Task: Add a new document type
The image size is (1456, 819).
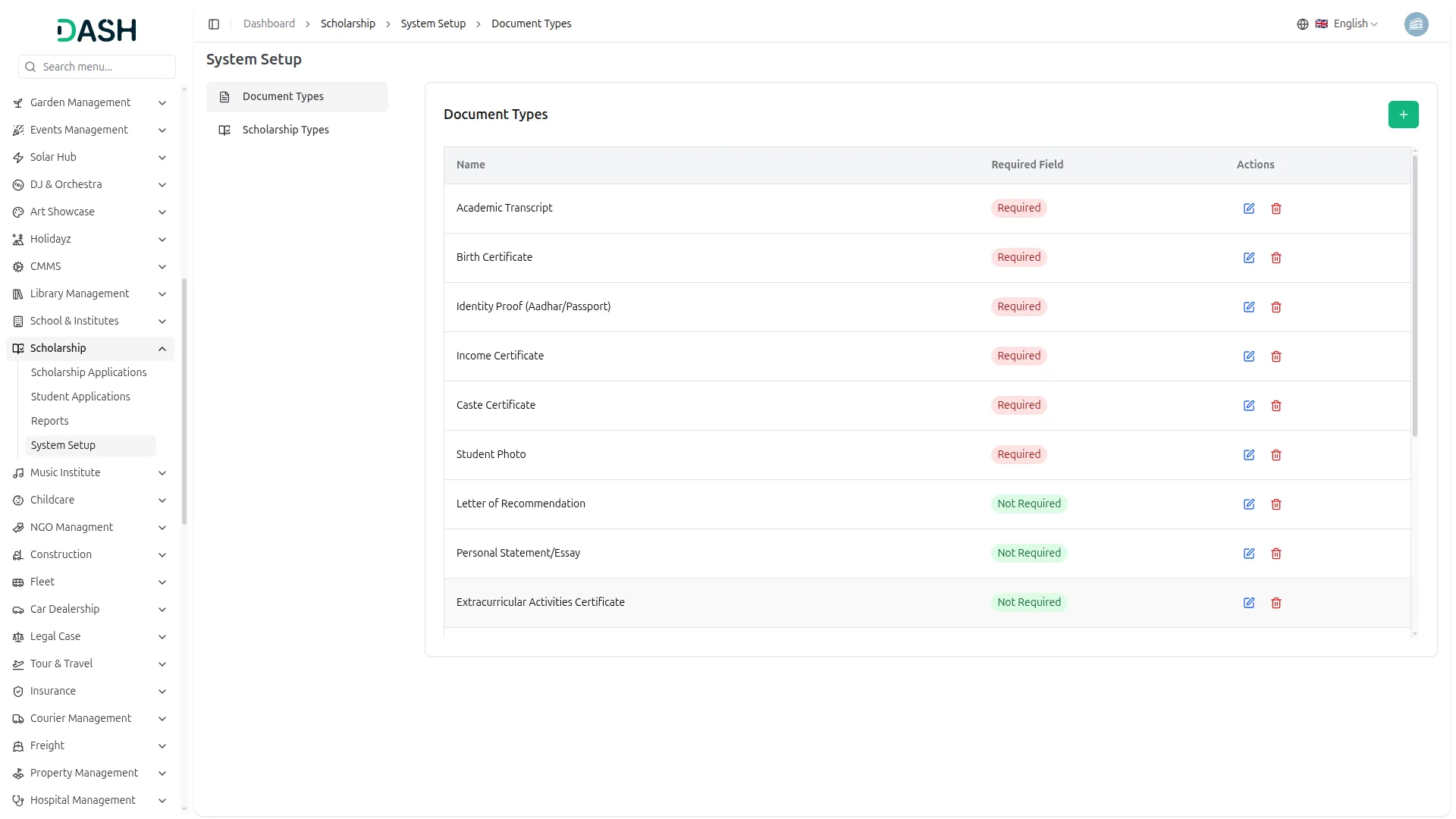Action: [1402, 115]
